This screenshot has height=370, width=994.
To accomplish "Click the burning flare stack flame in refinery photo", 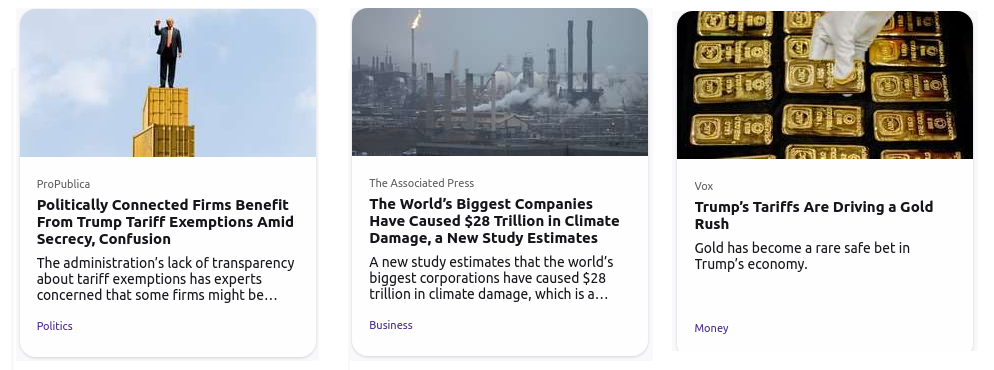I will click(416, 20).
